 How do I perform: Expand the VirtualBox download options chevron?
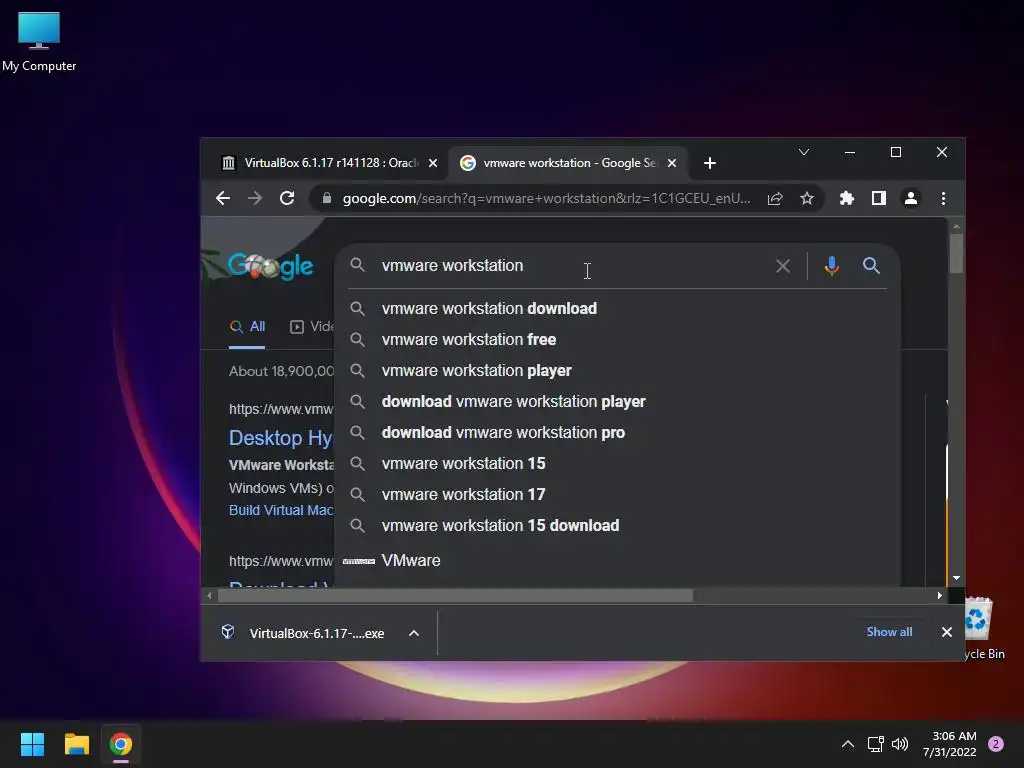414,633
